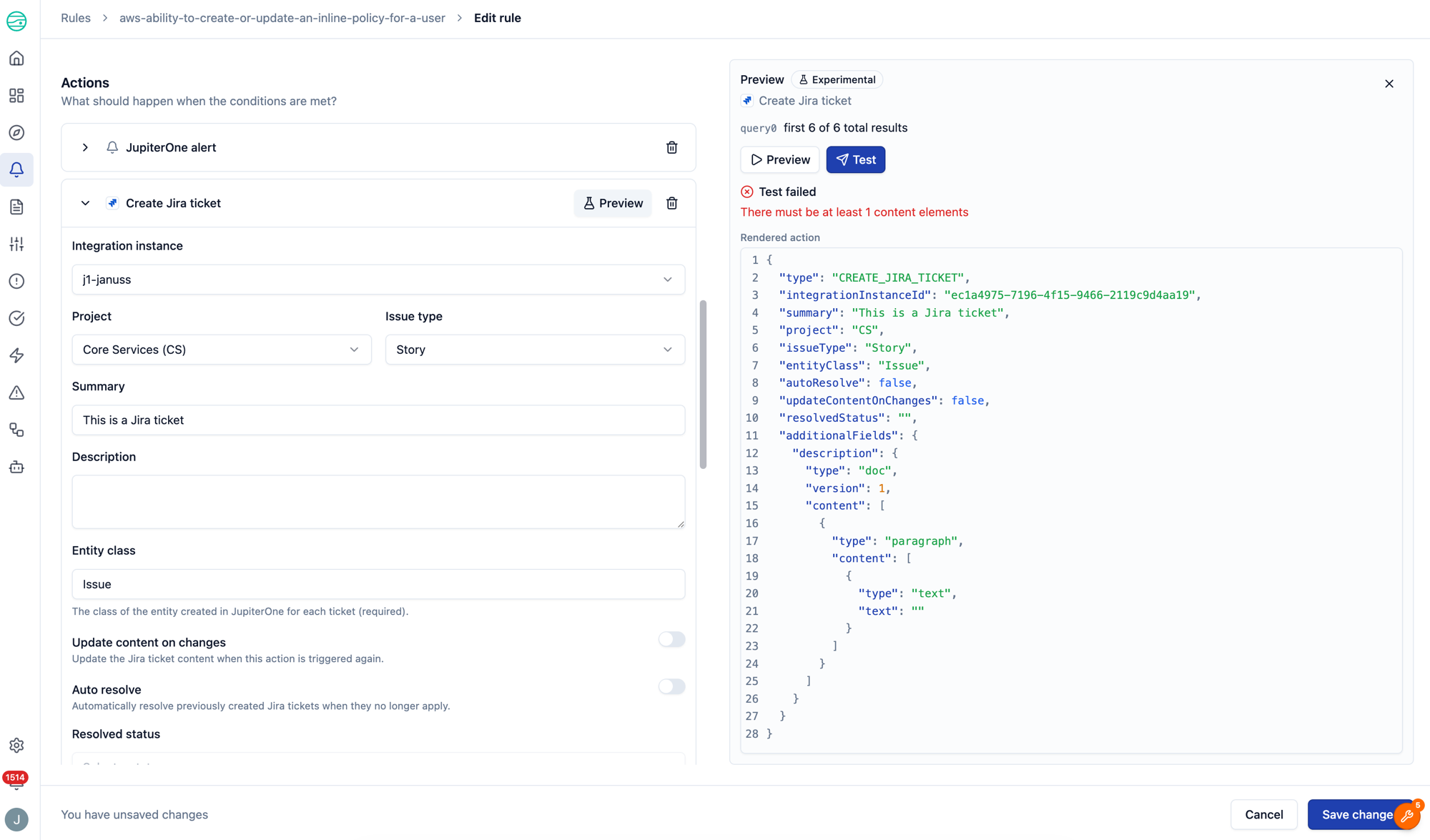Open notifications with the 1514 badge
This screenshot has width=1430, height=840.
click(16, 781)
